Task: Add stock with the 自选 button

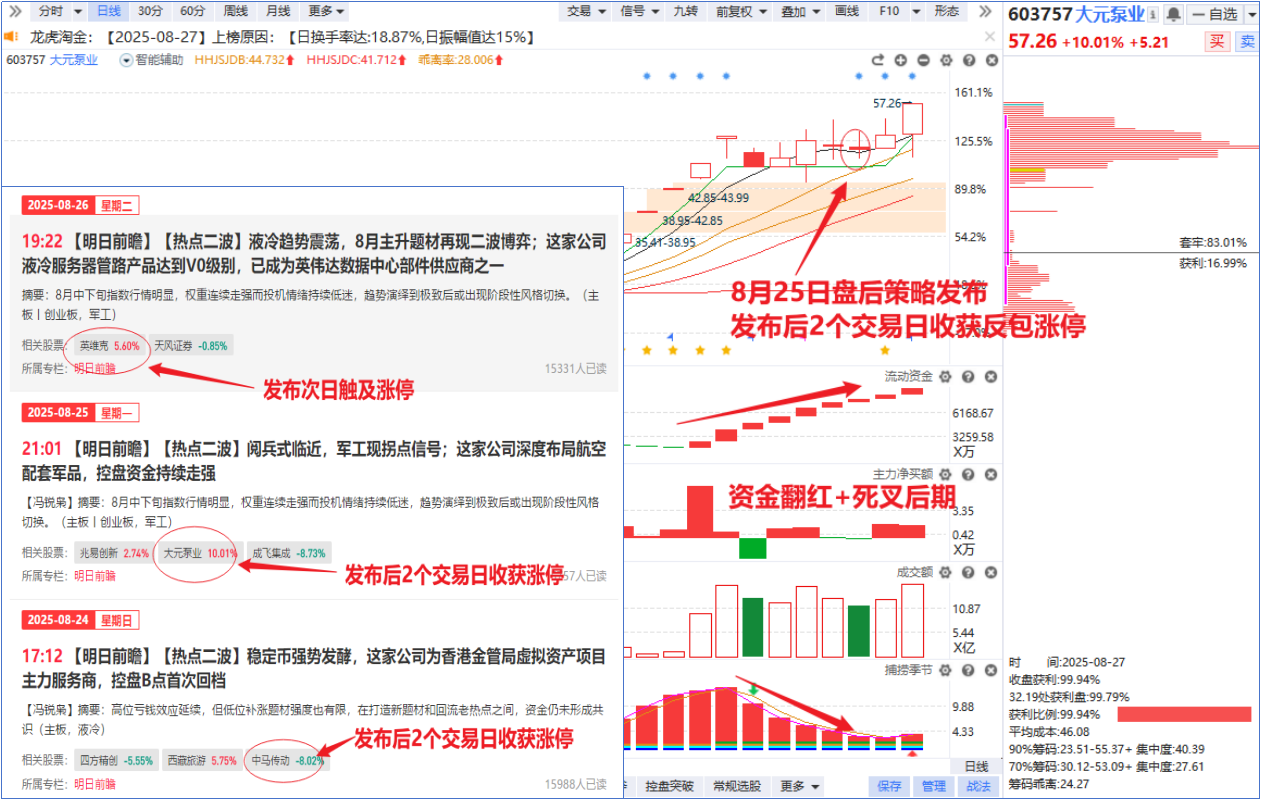Action: tap(1213, 14)
